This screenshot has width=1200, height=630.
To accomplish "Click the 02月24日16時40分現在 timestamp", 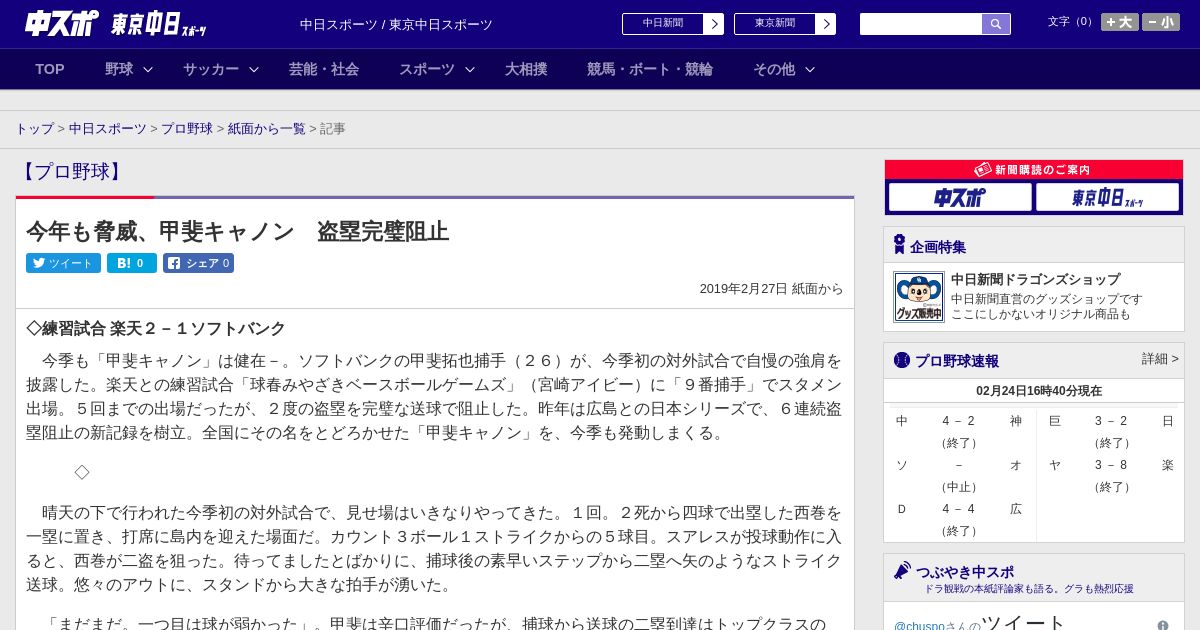I will click(1039, 391).
